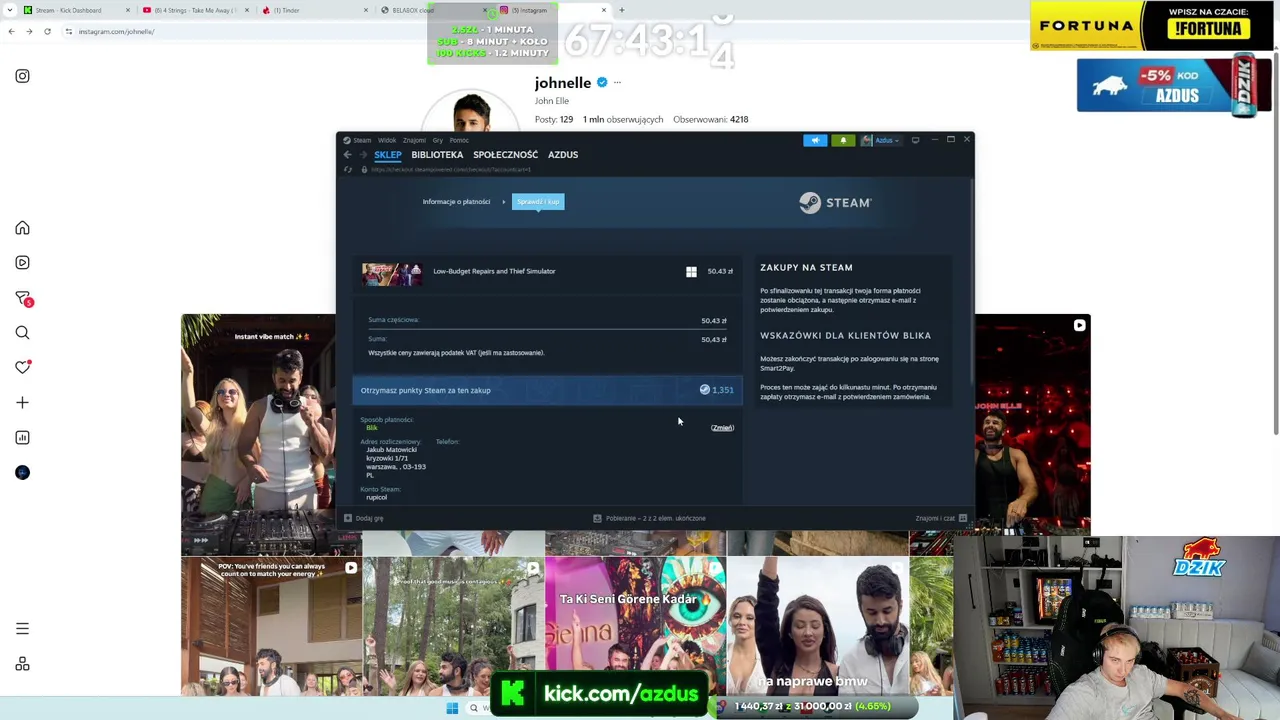This screenshot has width=1280, height=720.
Task: Click Steam announcements megaphone button
Action: tap(815, 140)
